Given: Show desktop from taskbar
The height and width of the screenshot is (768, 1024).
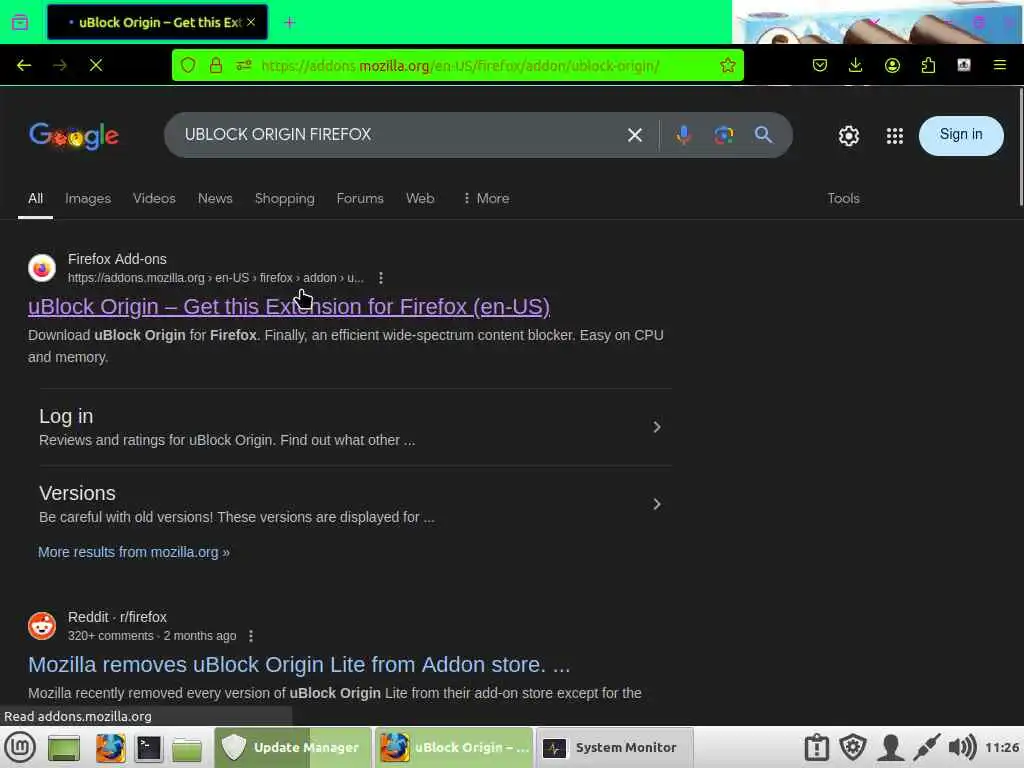Looking at the screenshot, I should tap(64, 748).
